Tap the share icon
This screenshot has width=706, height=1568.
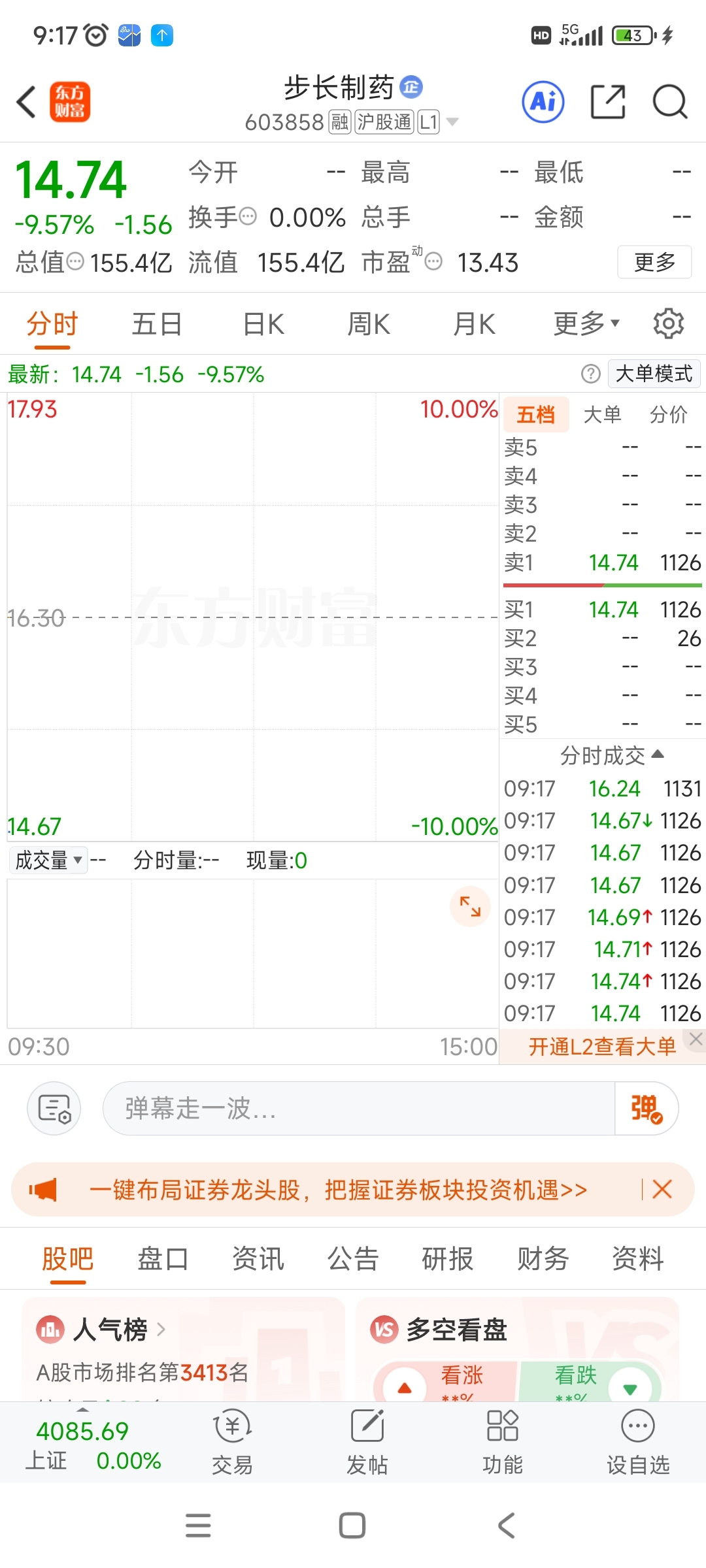click(608, 102)
